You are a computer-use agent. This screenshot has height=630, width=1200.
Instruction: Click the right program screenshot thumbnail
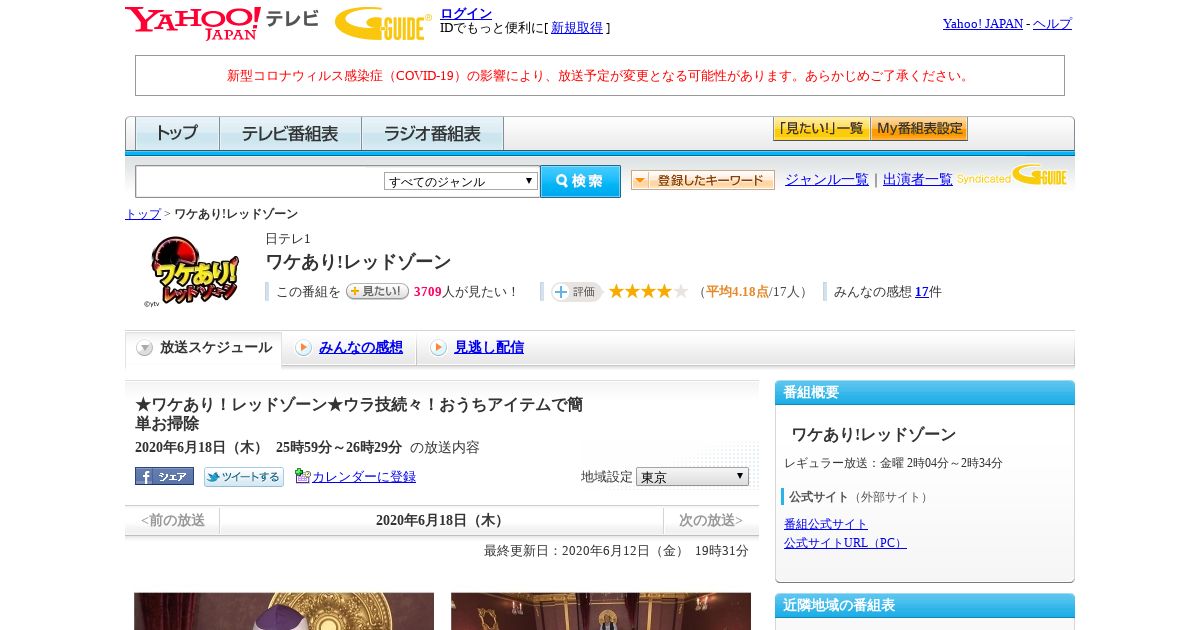pos(601,611)
